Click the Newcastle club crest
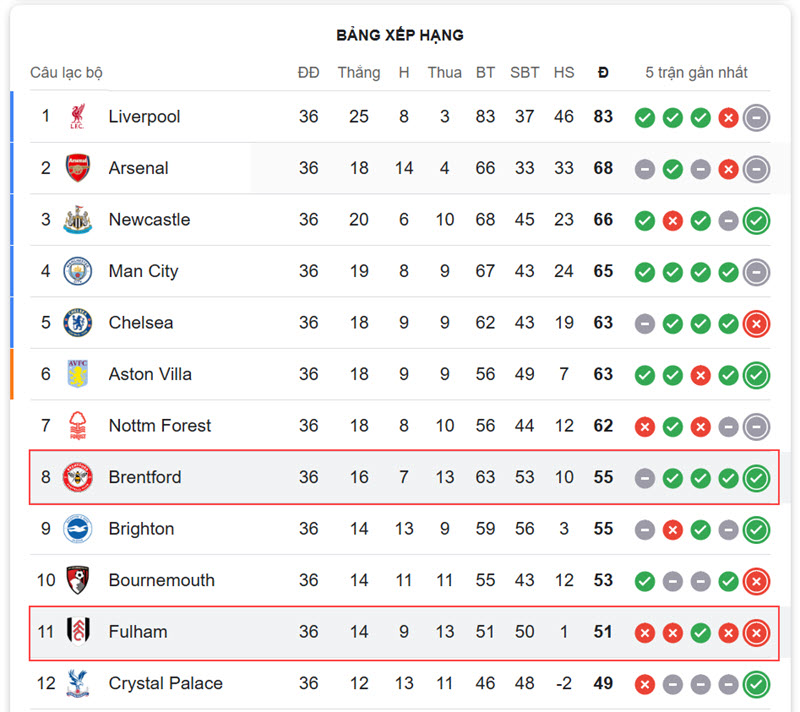Image resolution: width=800 pixels, height=712 pixels. tap(78, 220)
